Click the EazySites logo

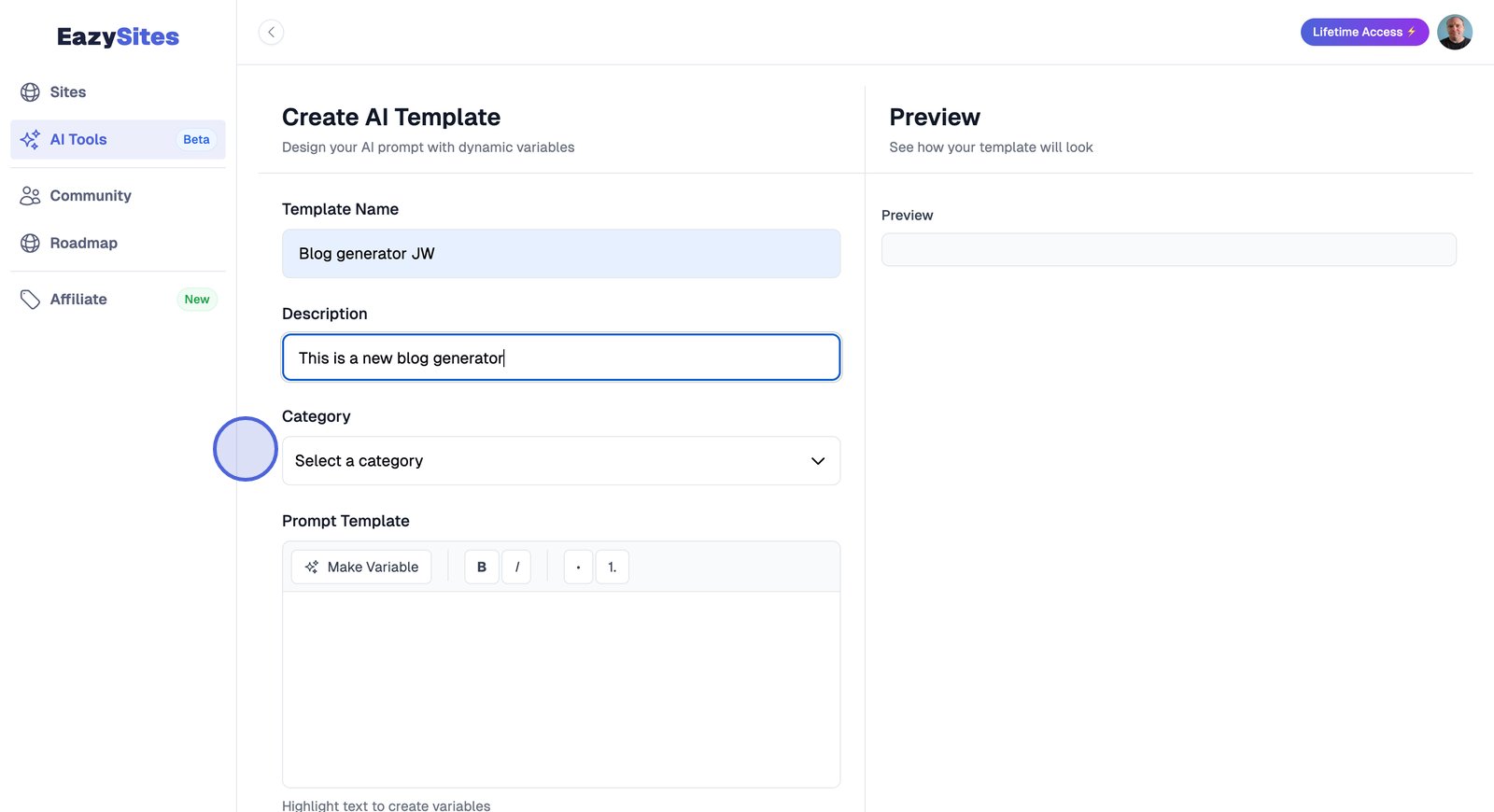click(x=118, y=37)
